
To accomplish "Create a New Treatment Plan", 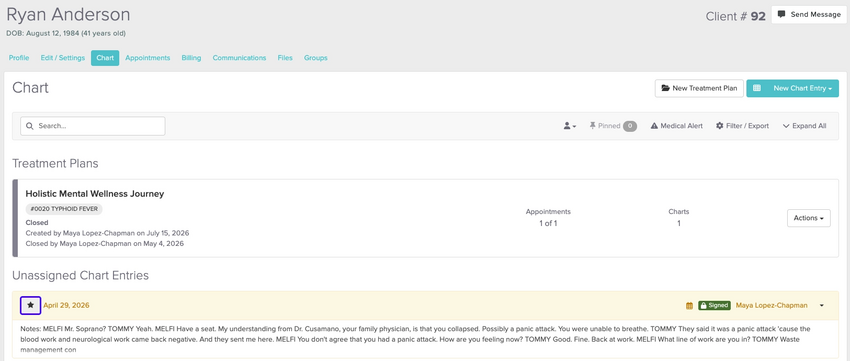I will [x=699, y=88].
